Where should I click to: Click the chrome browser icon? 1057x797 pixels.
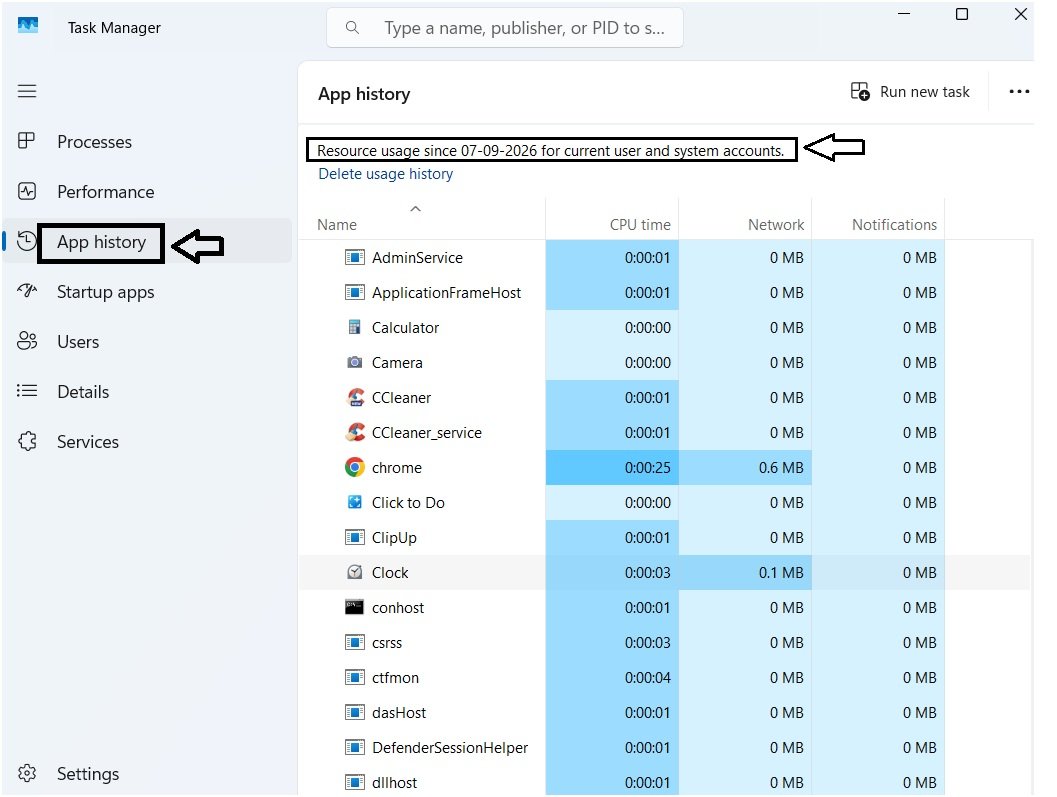[355, 467]
